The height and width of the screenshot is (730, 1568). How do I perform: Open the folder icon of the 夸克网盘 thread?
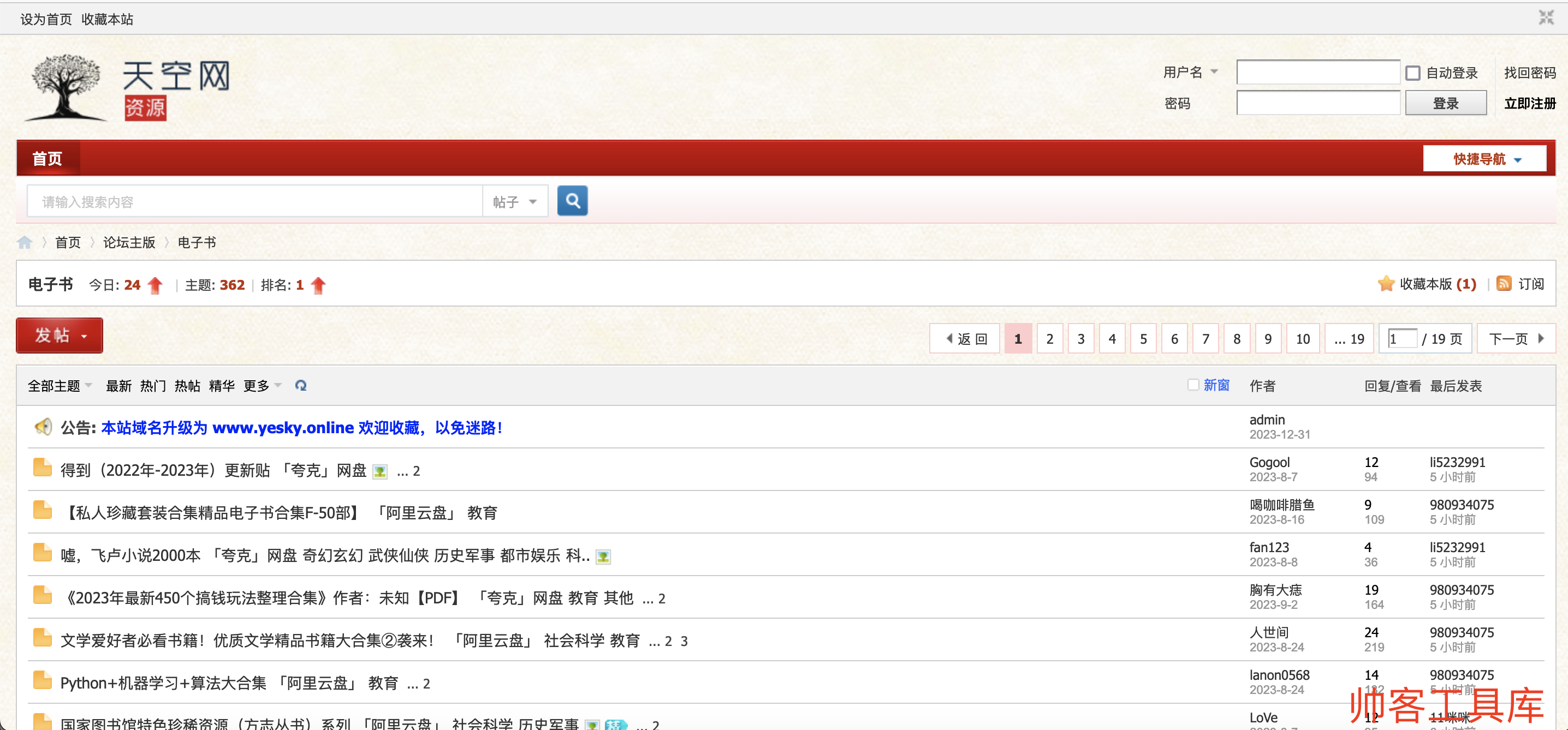[x=41, y=468]
